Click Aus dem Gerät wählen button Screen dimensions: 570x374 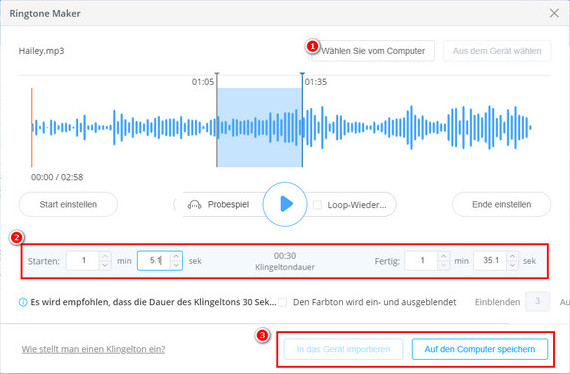coord(497,51)
